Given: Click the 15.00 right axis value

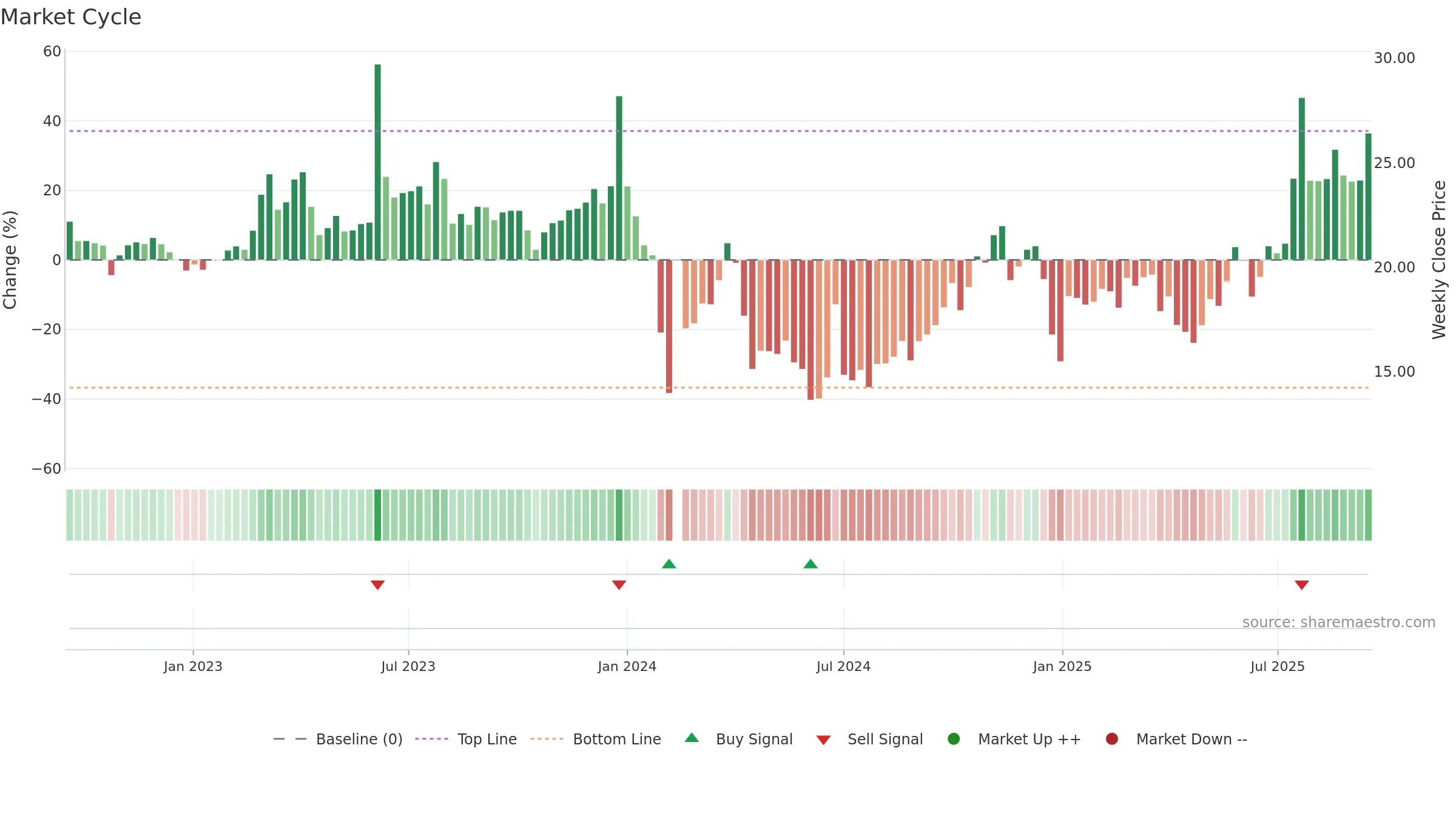Looking at the screenshot, I should (x=1394, y=371).
